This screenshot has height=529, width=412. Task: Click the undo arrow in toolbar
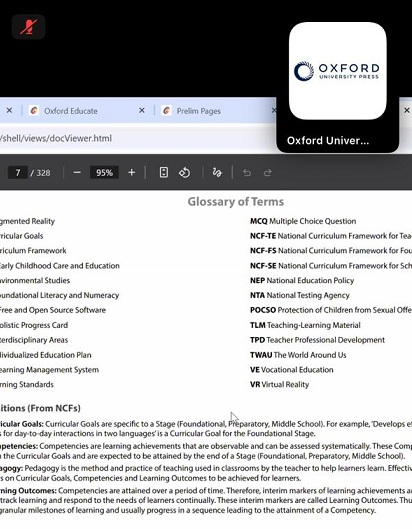pyautogui.click(x=247, y=173)
